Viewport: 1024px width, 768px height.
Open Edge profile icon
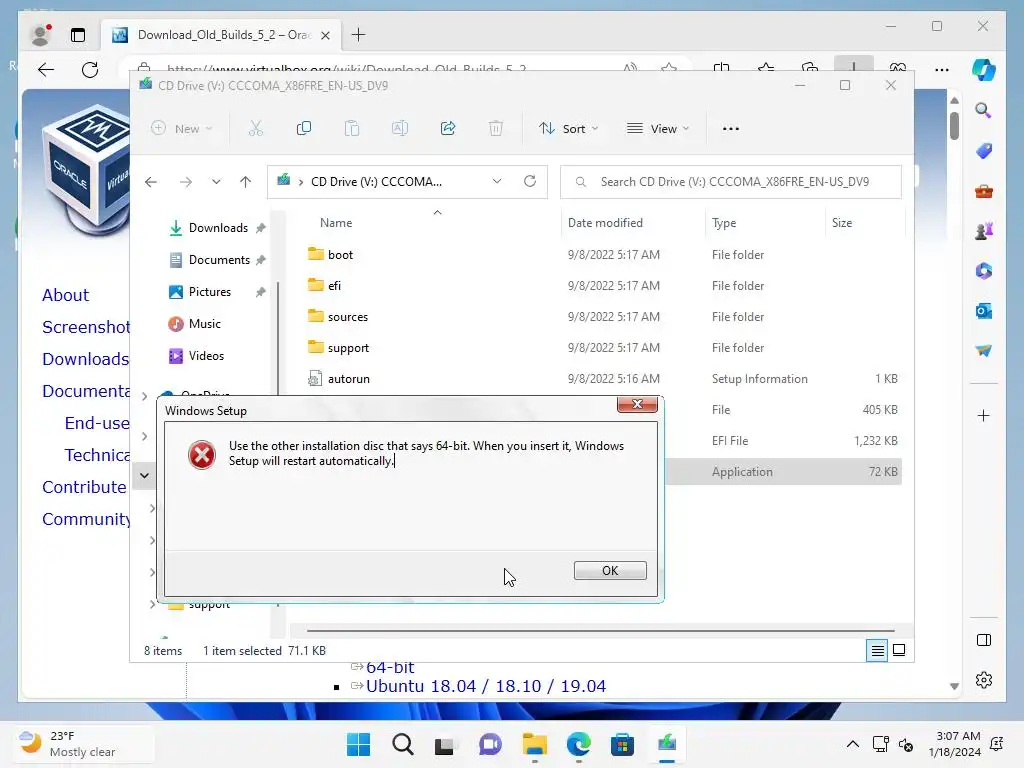coord(40,35)
